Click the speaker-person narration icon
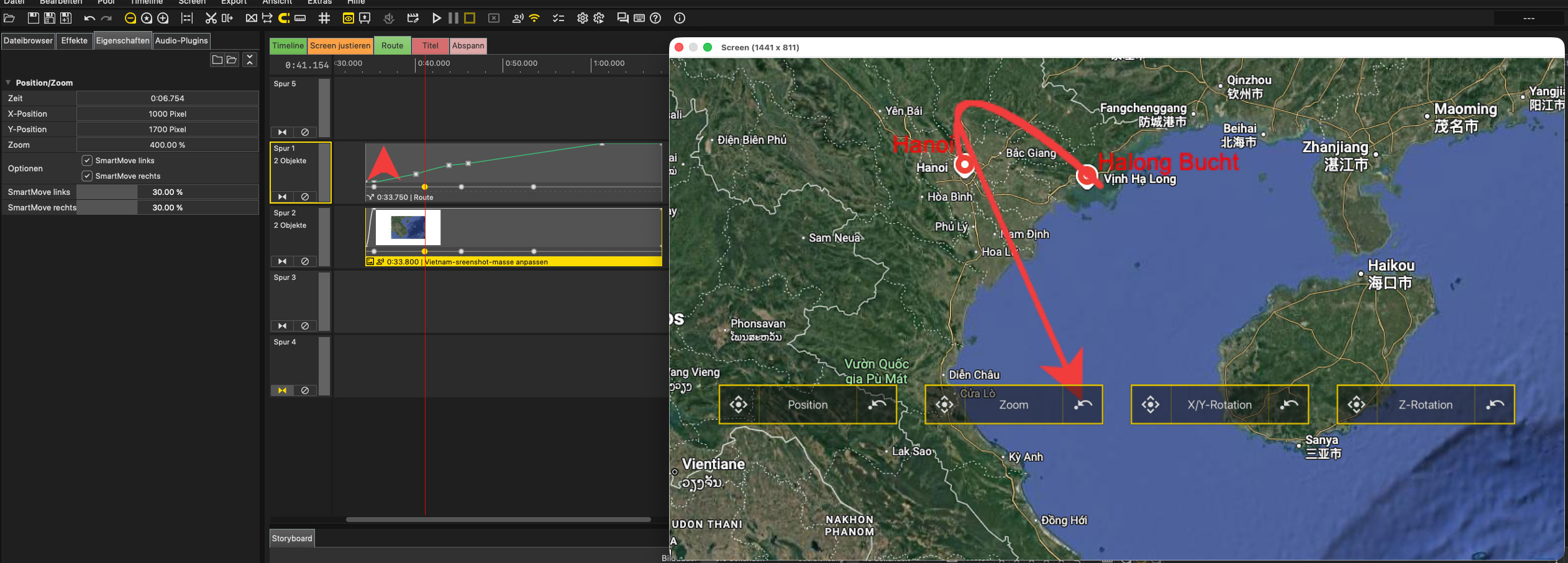Image resolution: width=1568 pixels, height=563 pixels. (x=517, y=18)
